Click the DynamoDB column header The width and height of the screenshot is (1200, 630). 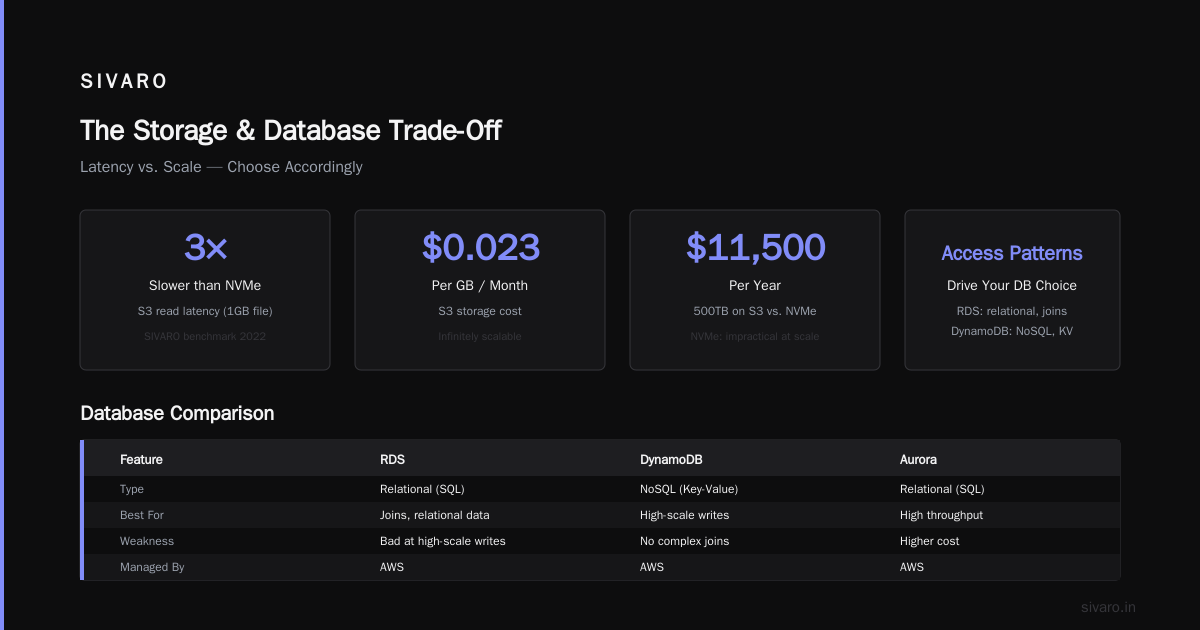coord(670,459)
